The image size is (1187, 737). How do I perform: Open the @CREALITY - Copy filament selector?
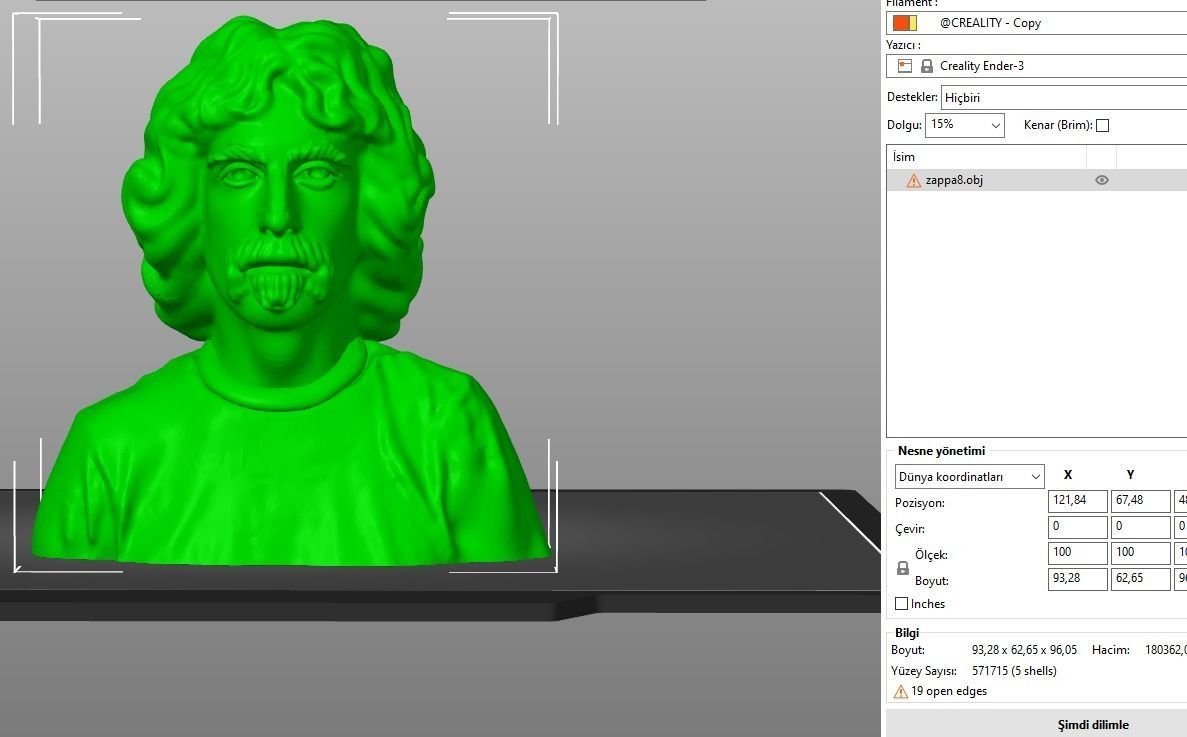click(1036, 23)
